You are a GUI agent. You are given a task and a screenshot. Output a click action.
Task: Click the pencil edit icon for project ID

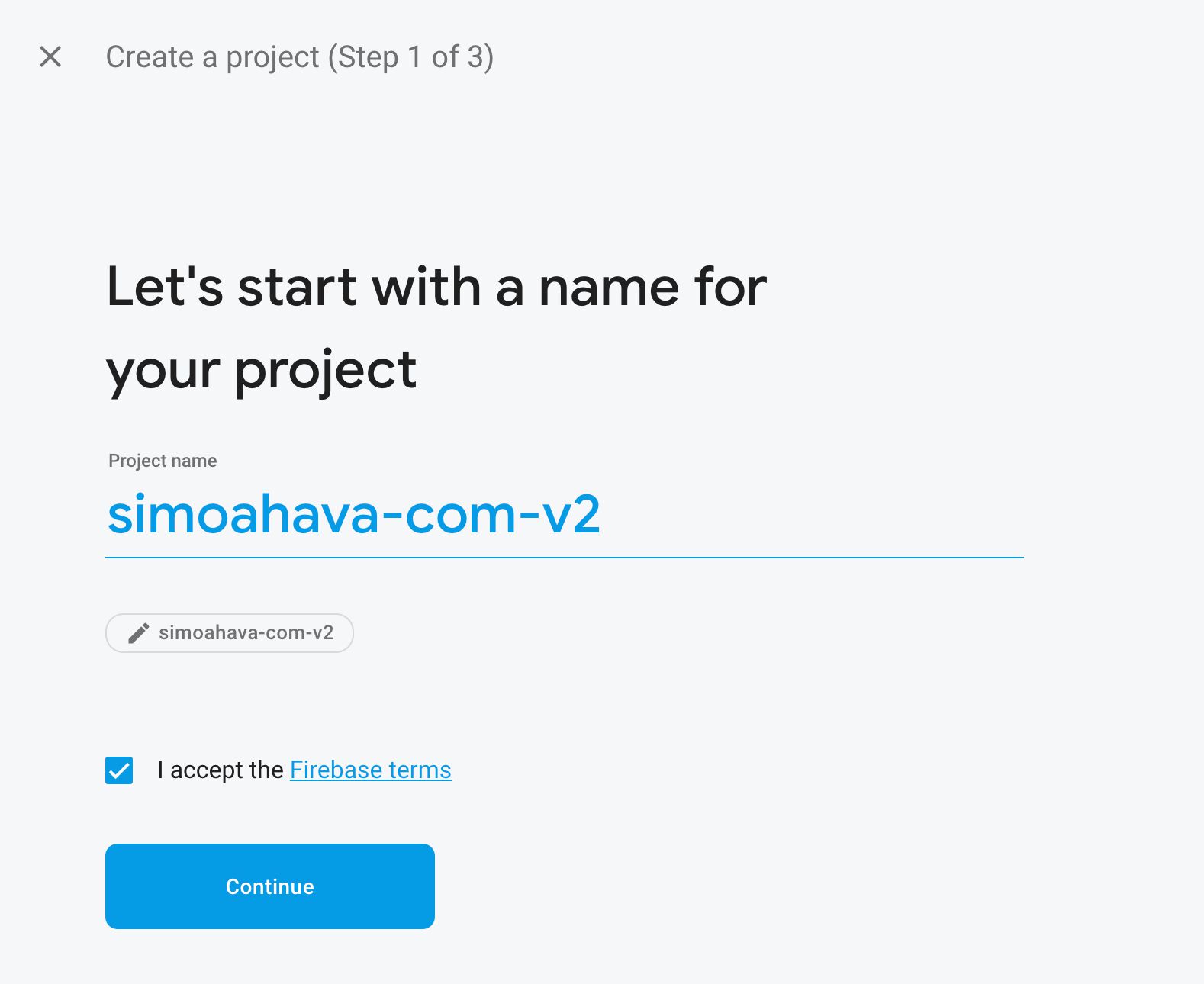point(138,633)
